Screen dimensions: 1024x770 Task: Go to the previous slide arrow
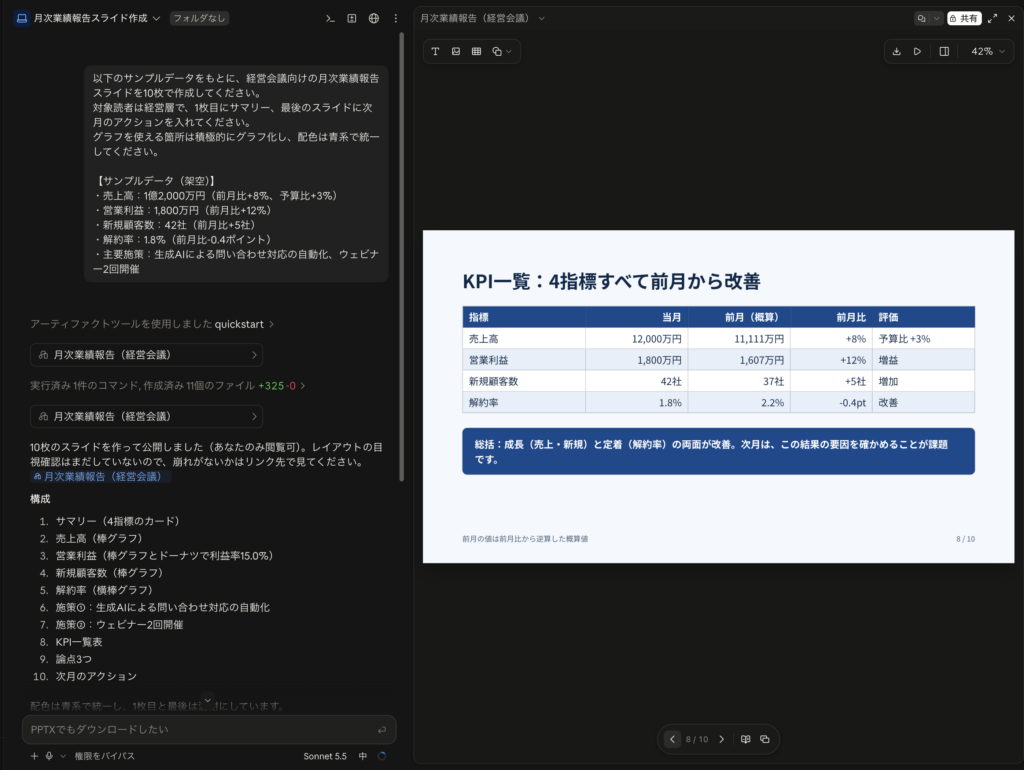pos(672,739)
